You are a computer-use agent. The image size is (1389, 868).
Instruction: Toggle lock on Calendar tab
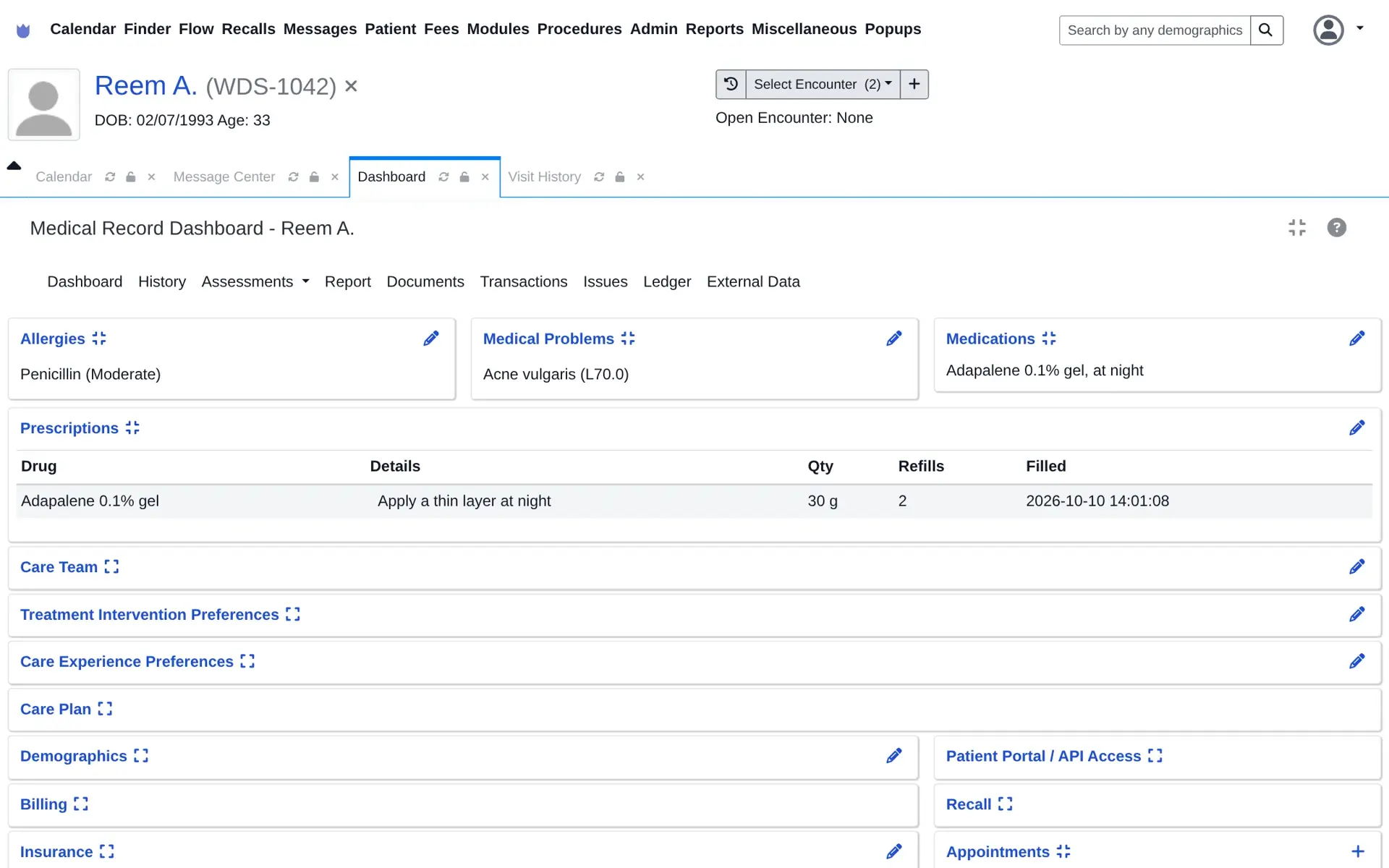click(x=130, y=176)
